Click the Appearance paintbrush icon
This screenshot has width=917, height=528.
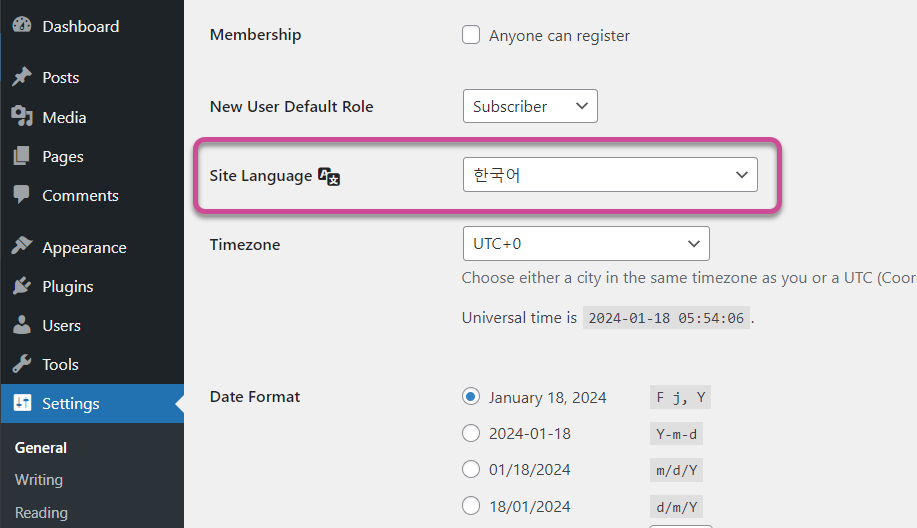pos(22,246)
